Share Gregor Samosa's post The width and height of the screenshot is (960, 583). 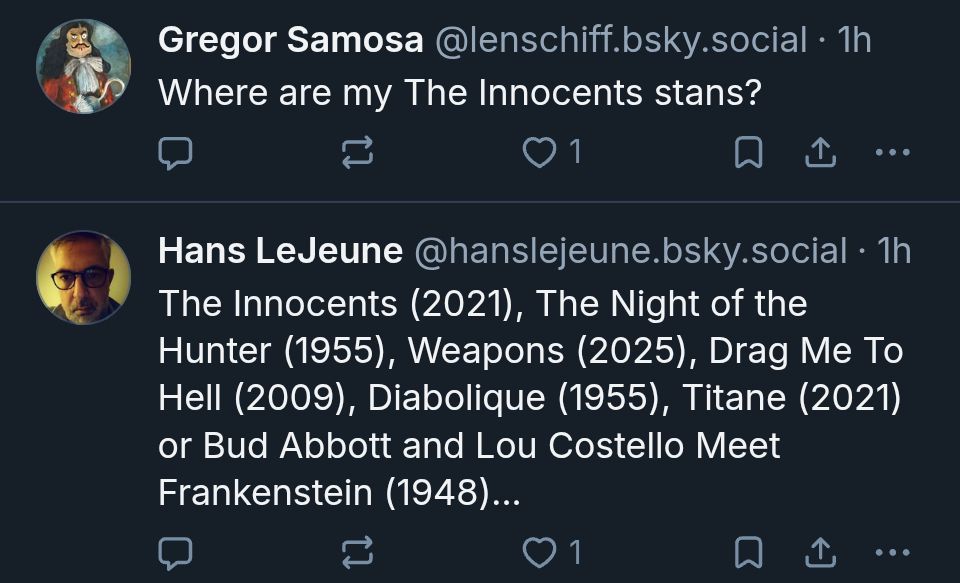[x=820, y=152]
